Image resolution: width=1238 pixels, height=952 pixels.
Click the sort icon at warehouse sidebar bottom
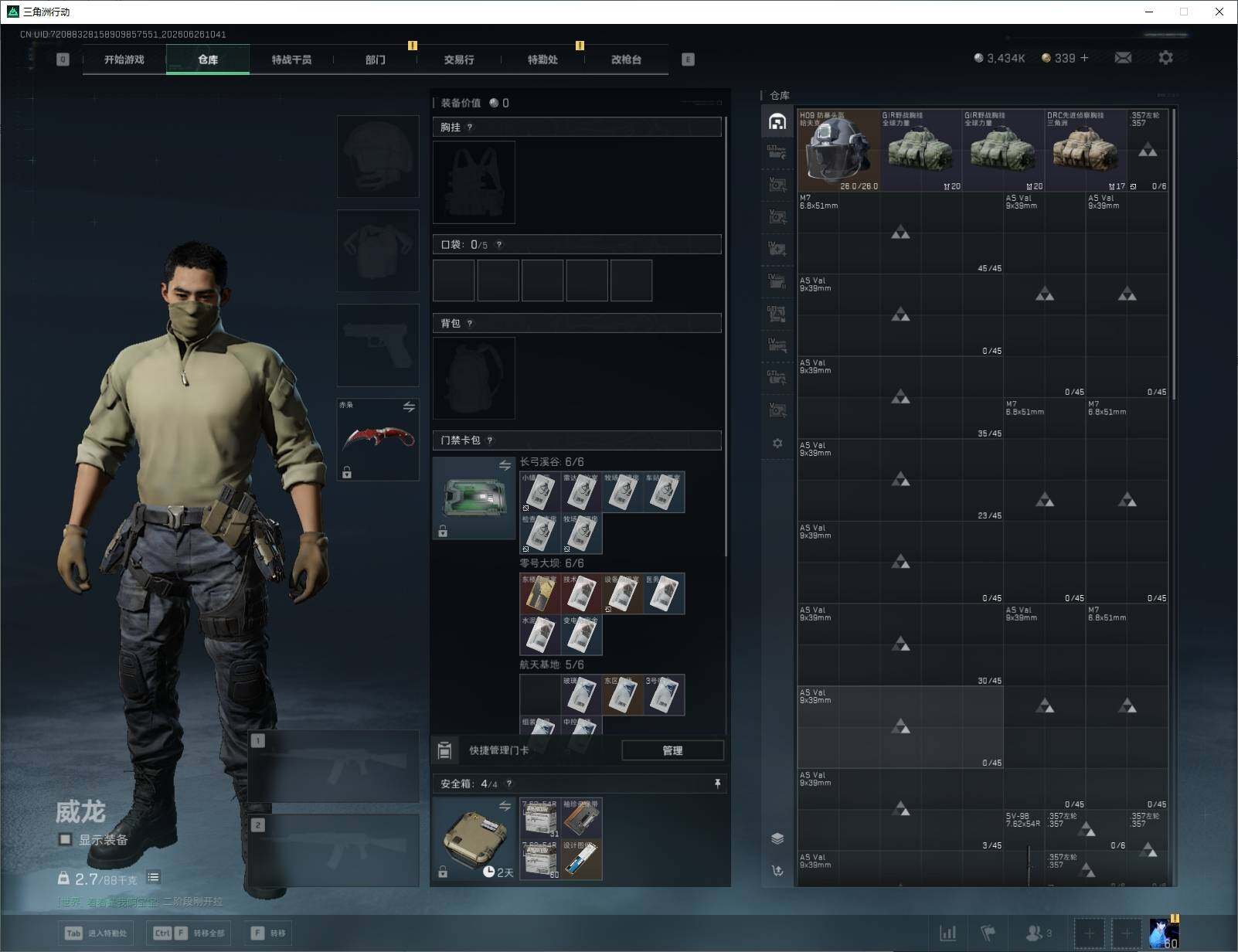[x=777, y=871]
